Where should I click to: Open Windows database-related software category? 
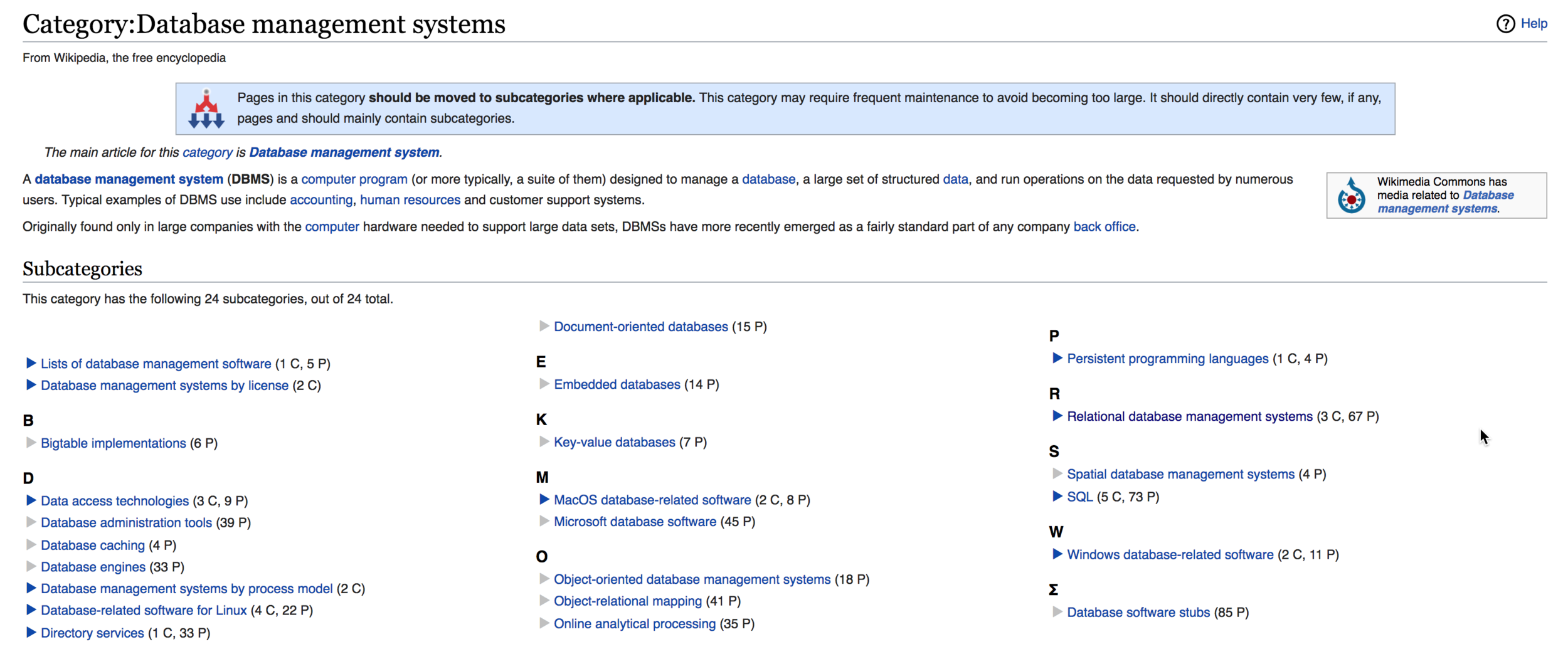pos(1170,555)
